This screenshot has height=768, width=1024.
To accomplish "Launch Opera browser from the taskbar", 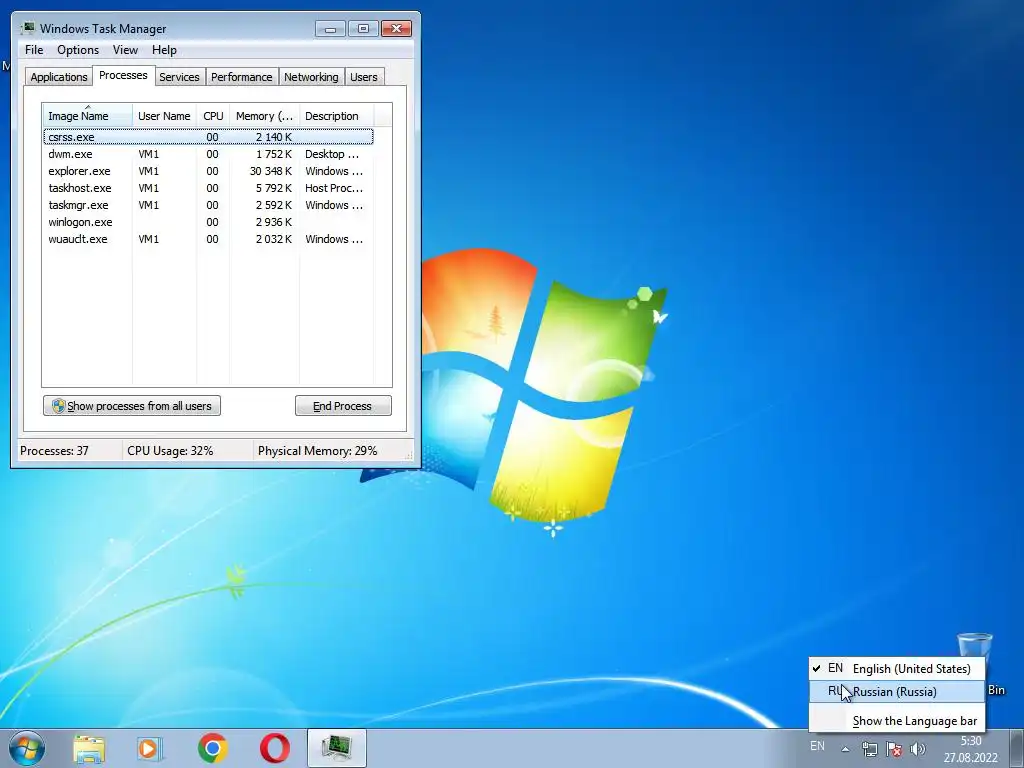I will click(x=275, y=748).
